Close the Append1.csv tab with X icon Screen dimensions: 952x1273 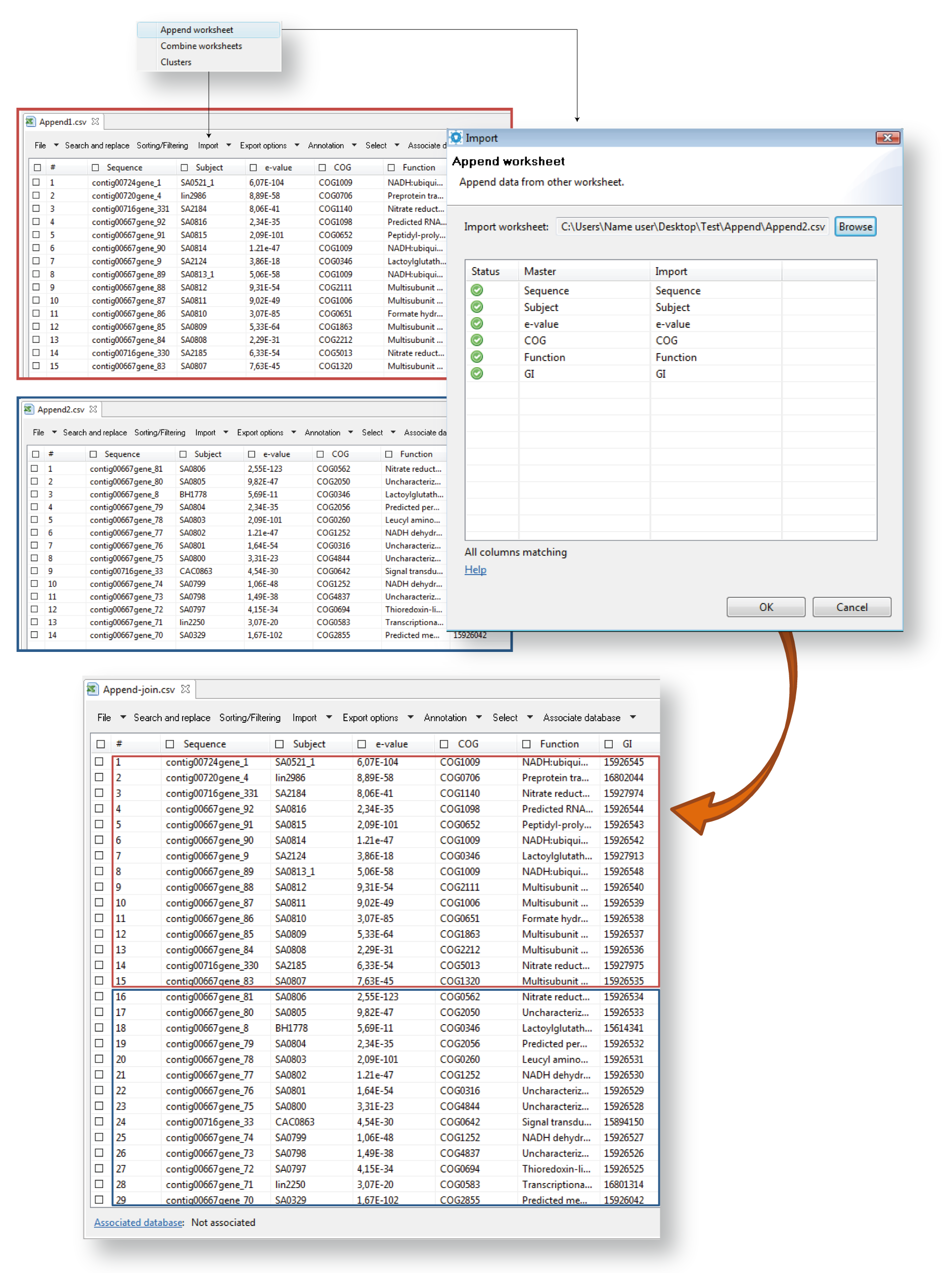tap(96, 121)
